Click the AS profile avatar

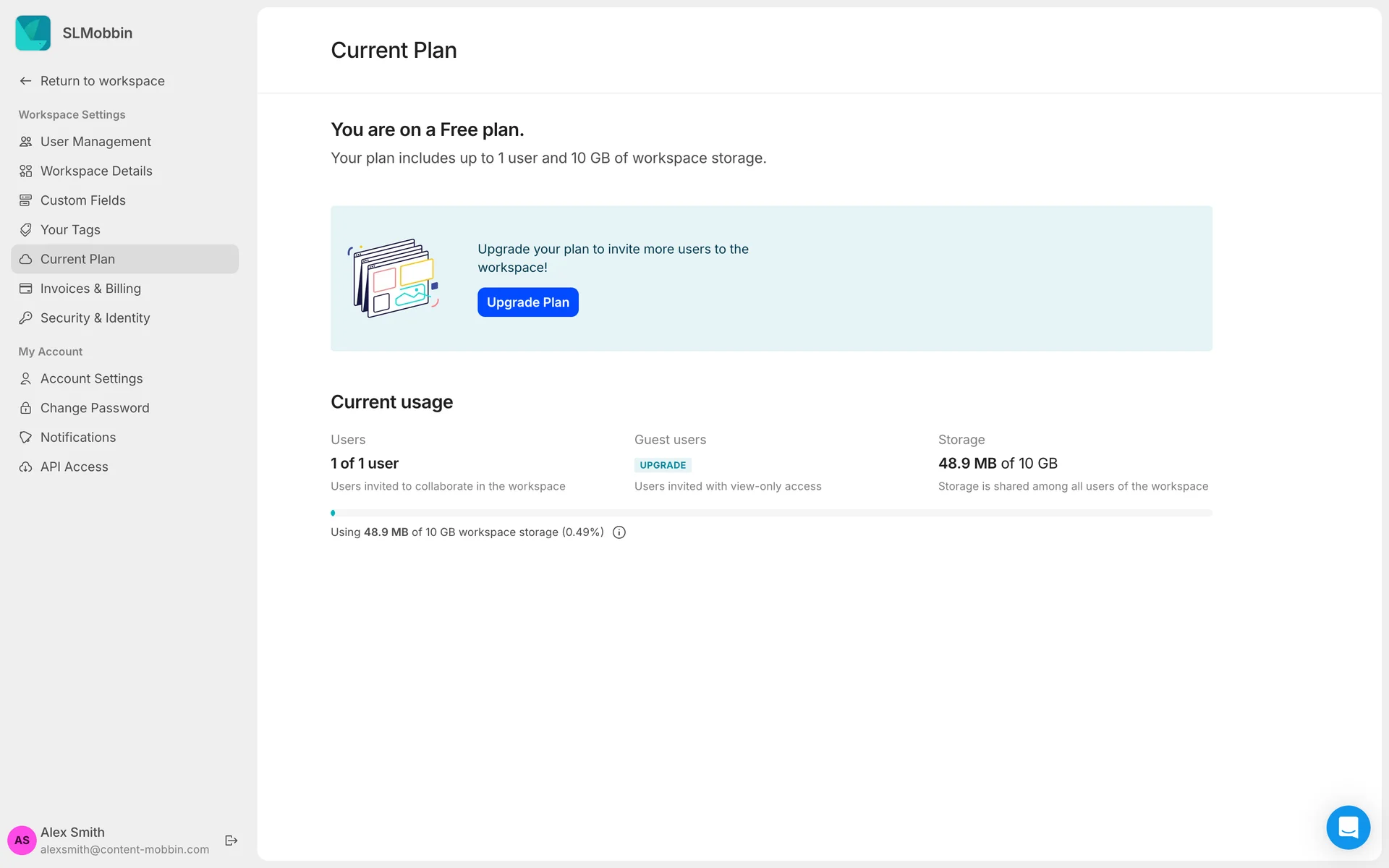coord(22,841)
